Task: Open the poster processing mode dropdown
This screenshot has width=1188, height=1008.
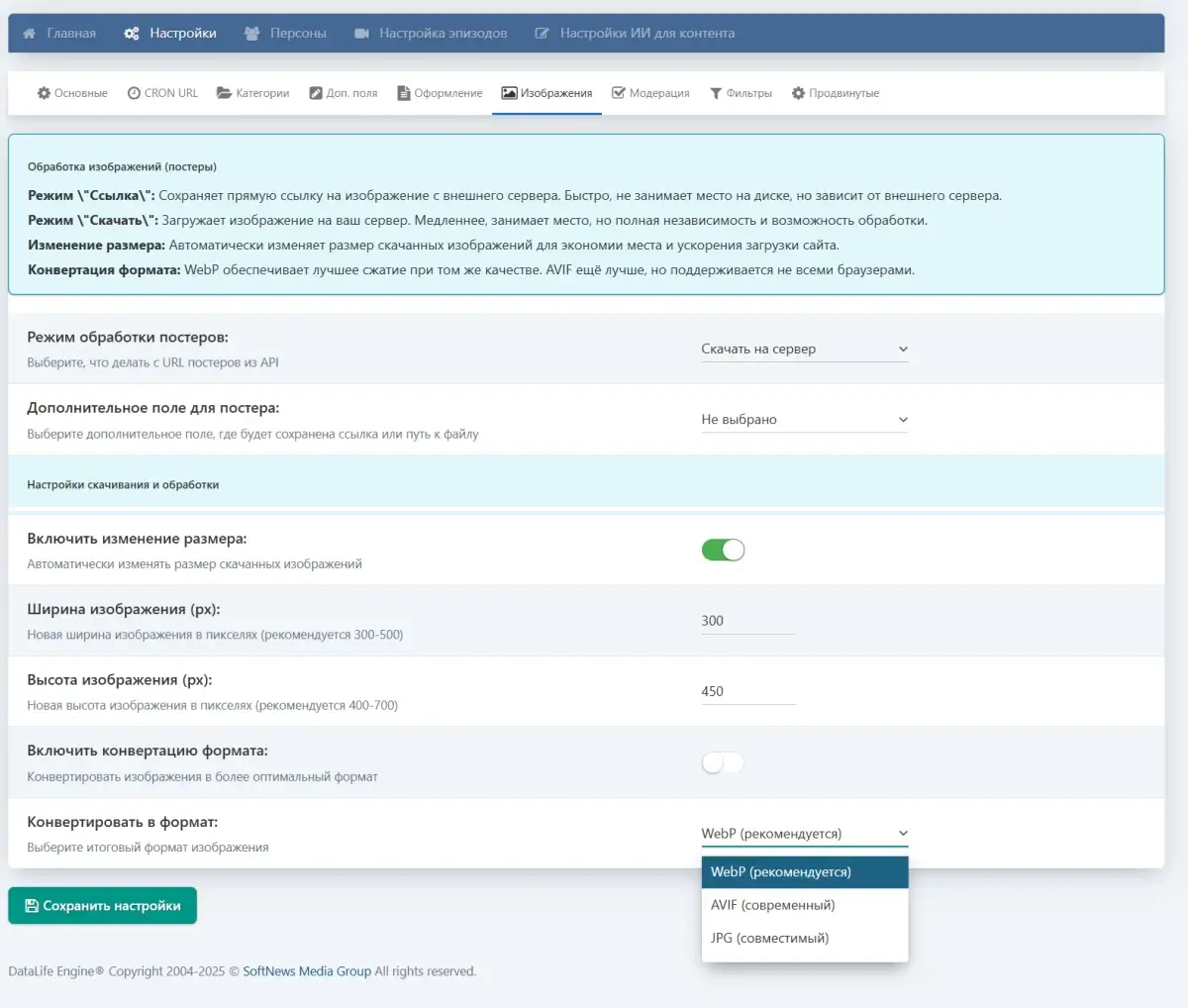Action: click(804, 350)
